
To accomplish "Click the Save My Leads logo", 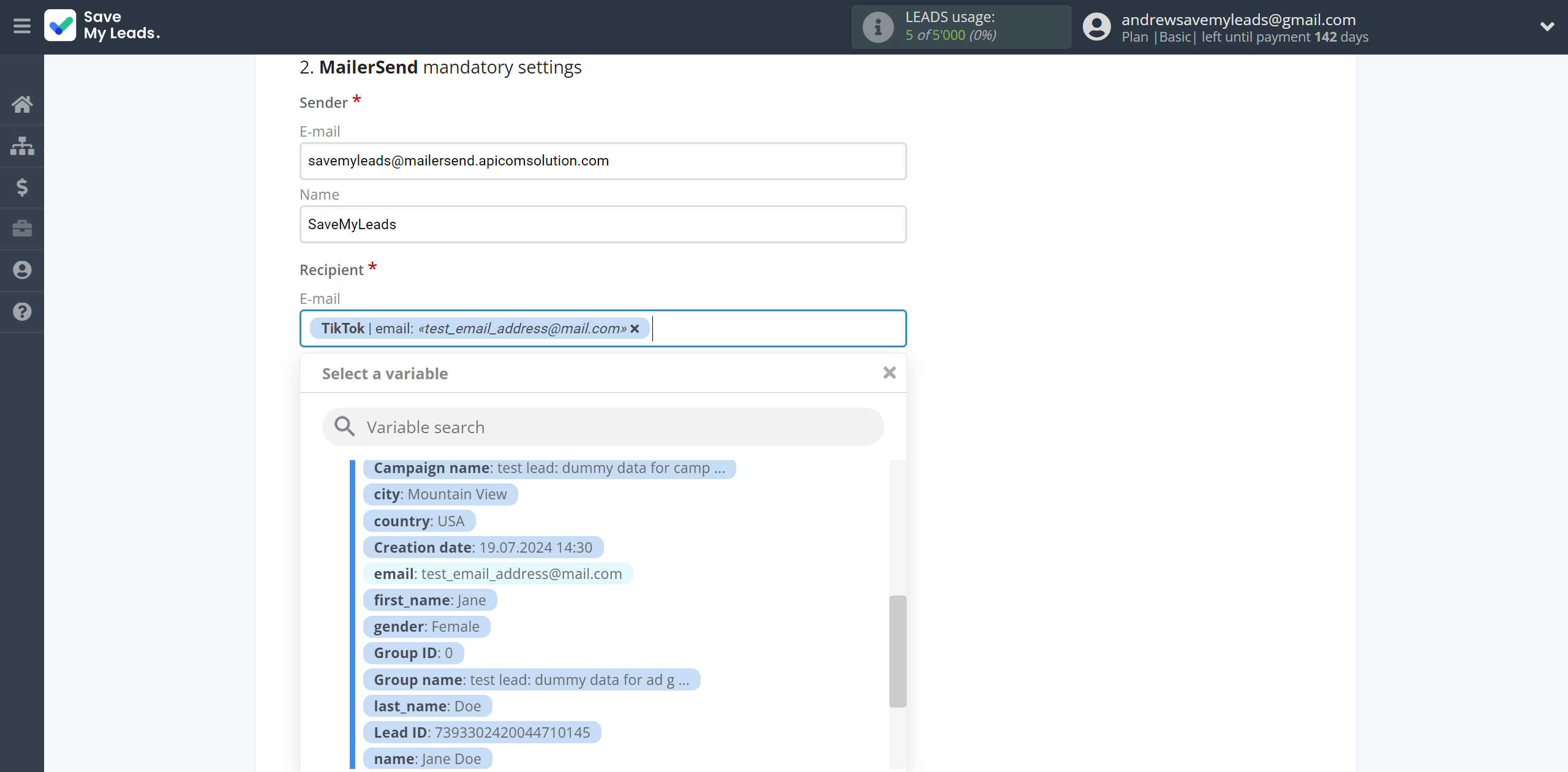I will tap(102, 26).
